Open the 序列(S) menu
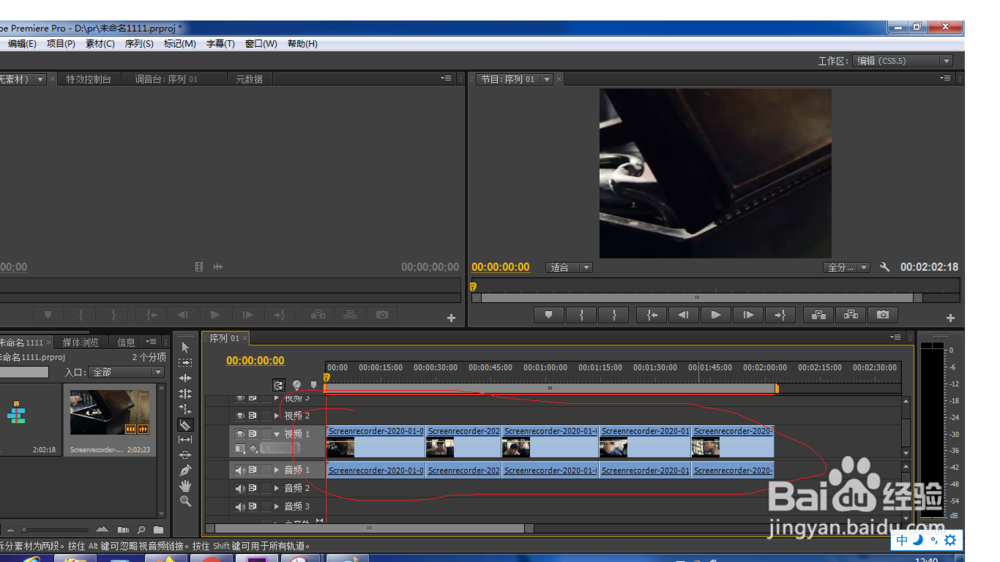Image resolution: width=1000 pixels, height=562 pixels. [139, 43]
